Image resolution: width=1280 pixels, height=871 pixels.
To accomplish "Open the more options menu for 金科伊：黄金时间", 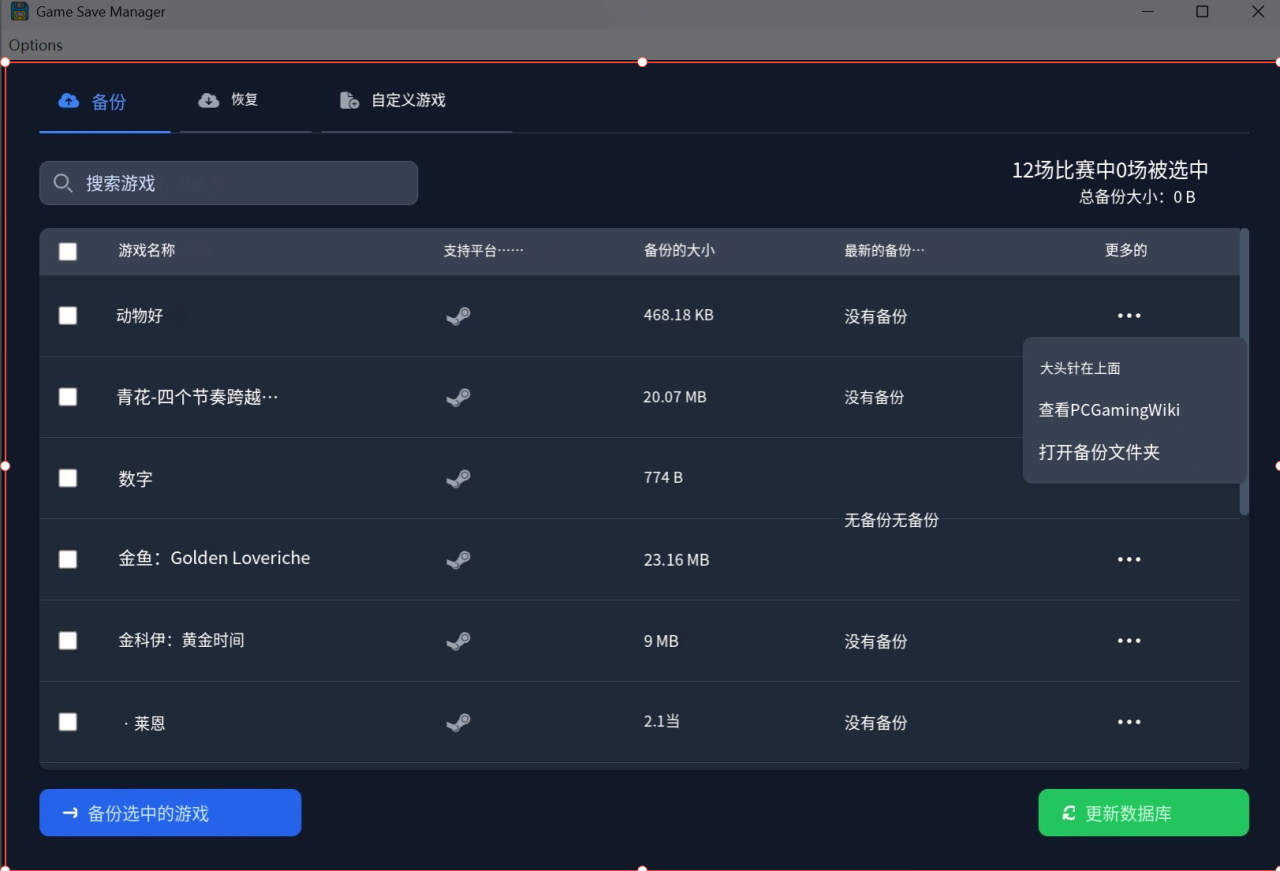I will coord(1129,641).
